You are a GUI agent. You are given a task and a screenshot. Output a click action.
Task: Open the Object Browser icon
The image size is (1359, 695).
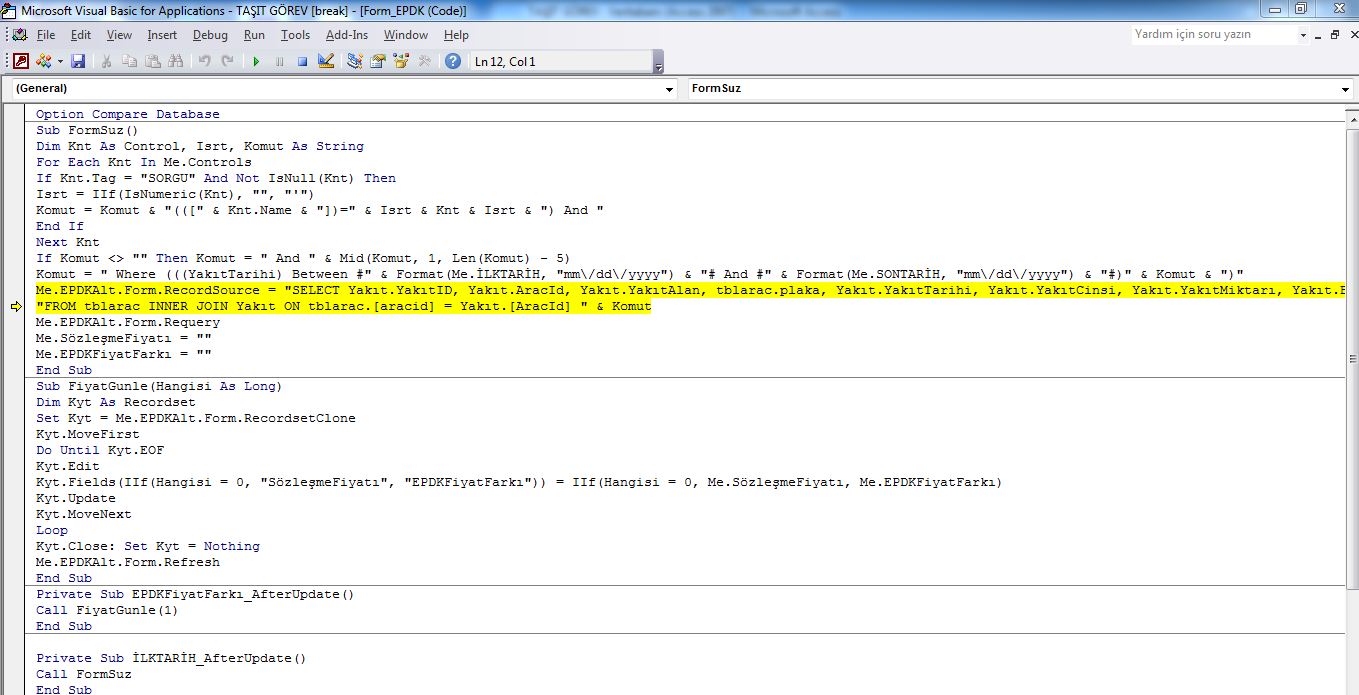click(x=401, y=61)
